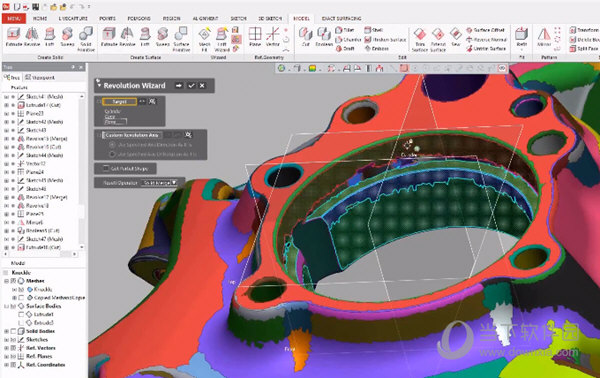Click Surface Primitive tool

point(181,39)
